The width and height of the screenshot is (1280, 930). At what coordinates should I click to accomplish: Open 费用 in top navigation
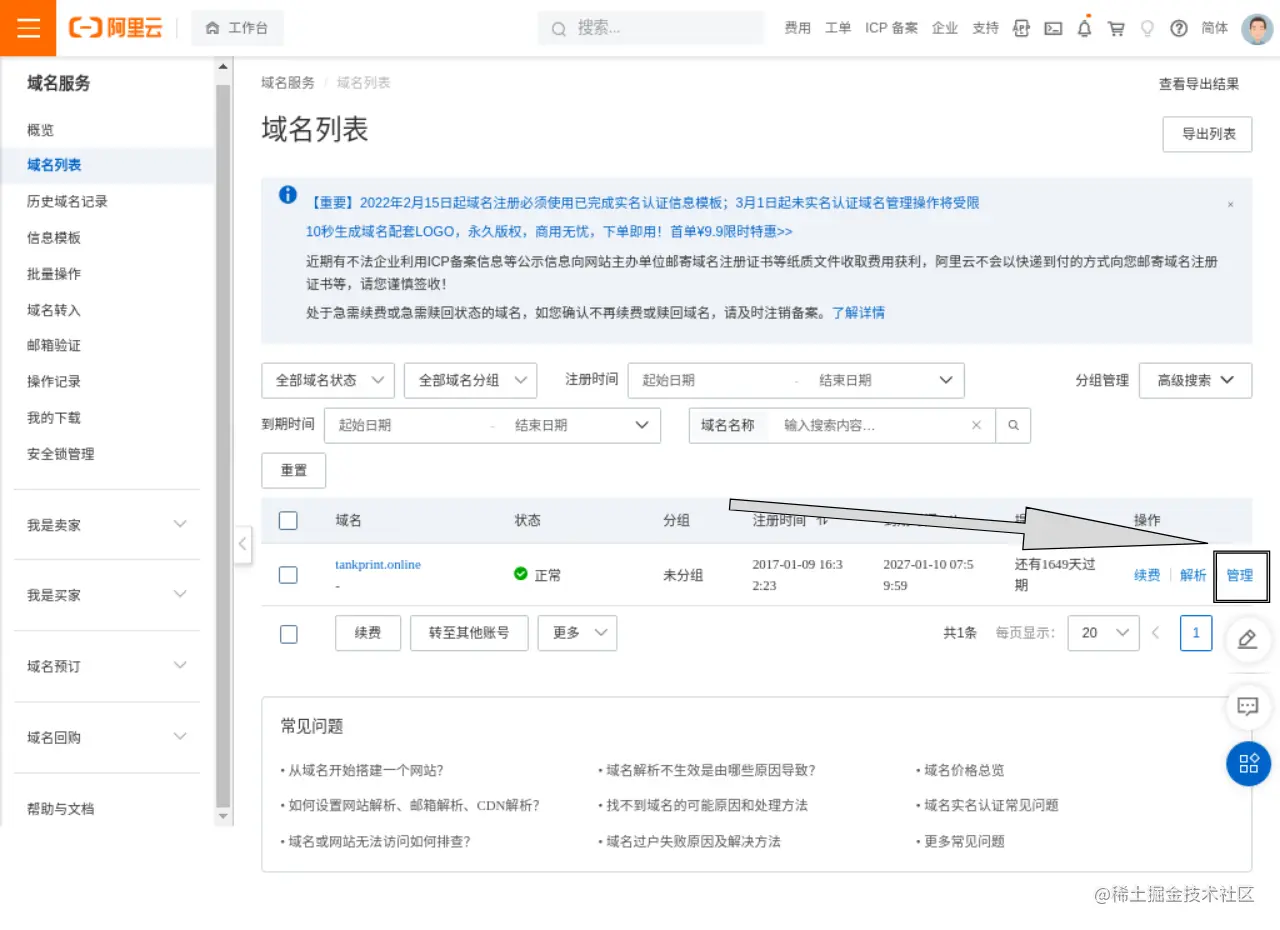point(798,28)
